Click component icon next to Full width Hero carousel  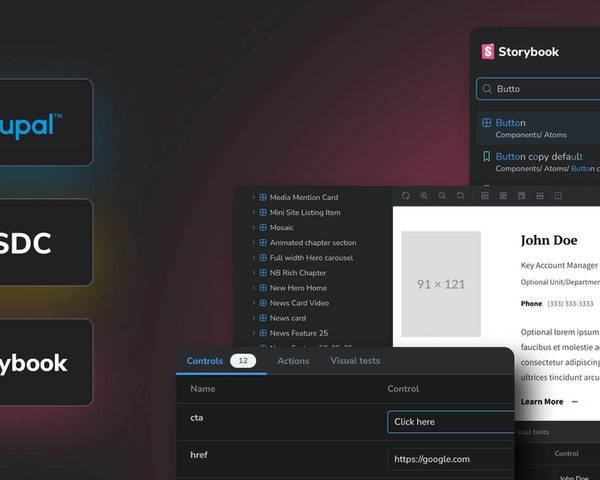pyautogui.click(x=263, y=258)
